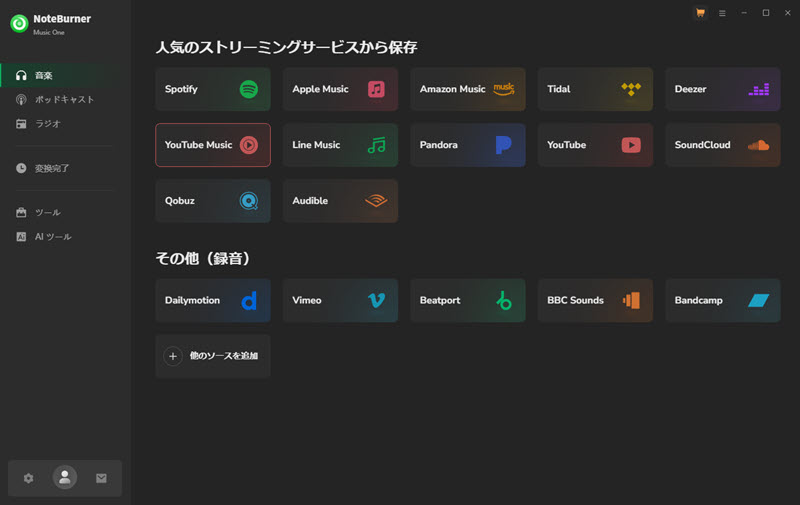Screen dimensions: 800x505
Task: Select the Line Music label
Action: click(x=316, y=145)
